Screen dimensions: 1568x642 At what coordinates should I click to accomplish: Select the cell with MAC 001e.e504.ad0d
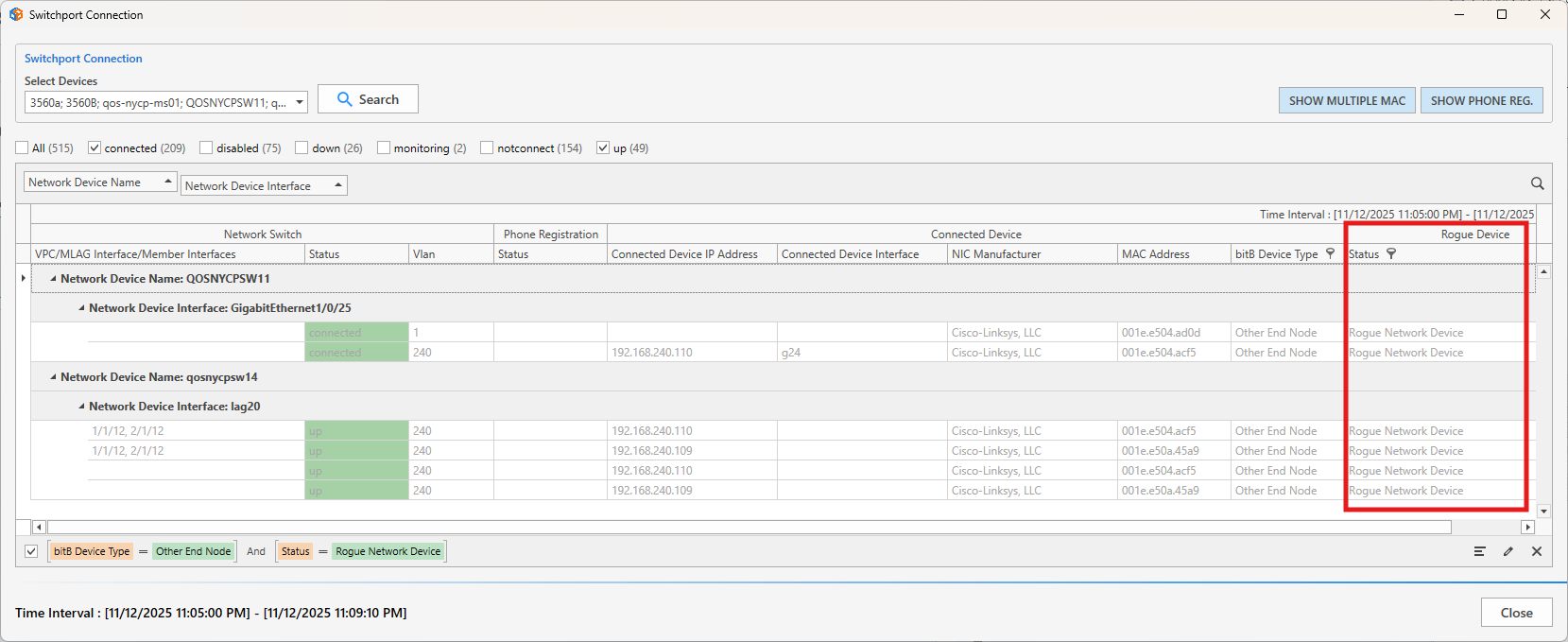click(x=1174, y=332)
